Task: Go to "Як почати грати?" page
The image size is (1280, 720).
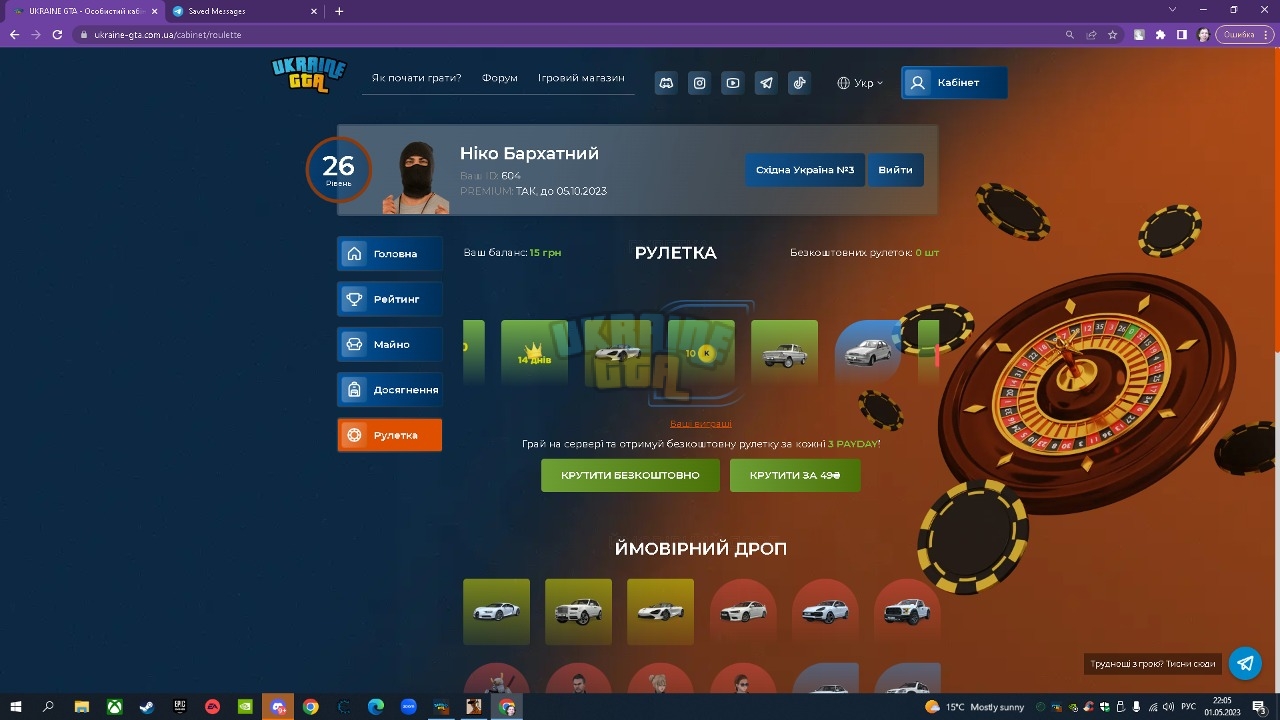Action: click(x=417, y=78)
